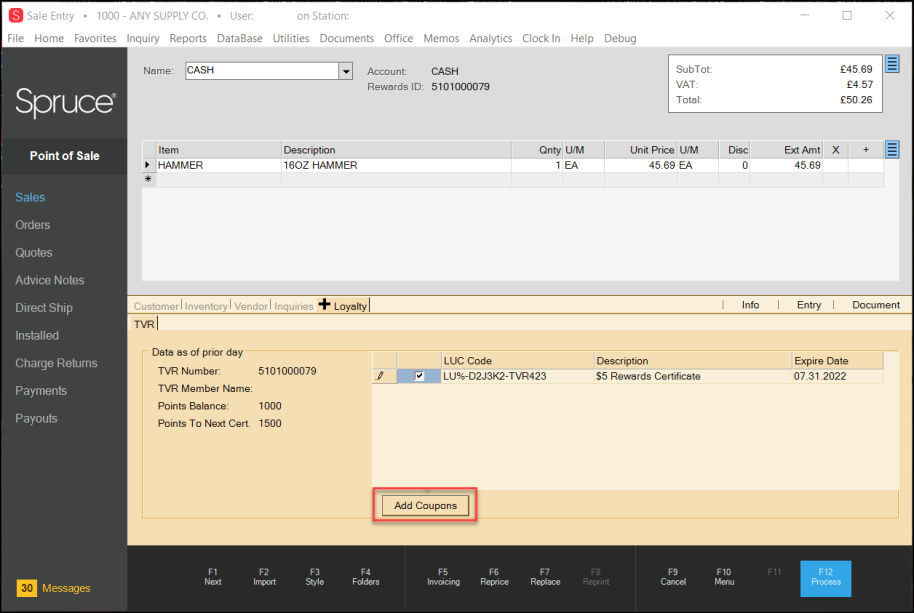This screenshot has height=613, width=914.
Task: Open the Help menu
Action: (582, 38)
